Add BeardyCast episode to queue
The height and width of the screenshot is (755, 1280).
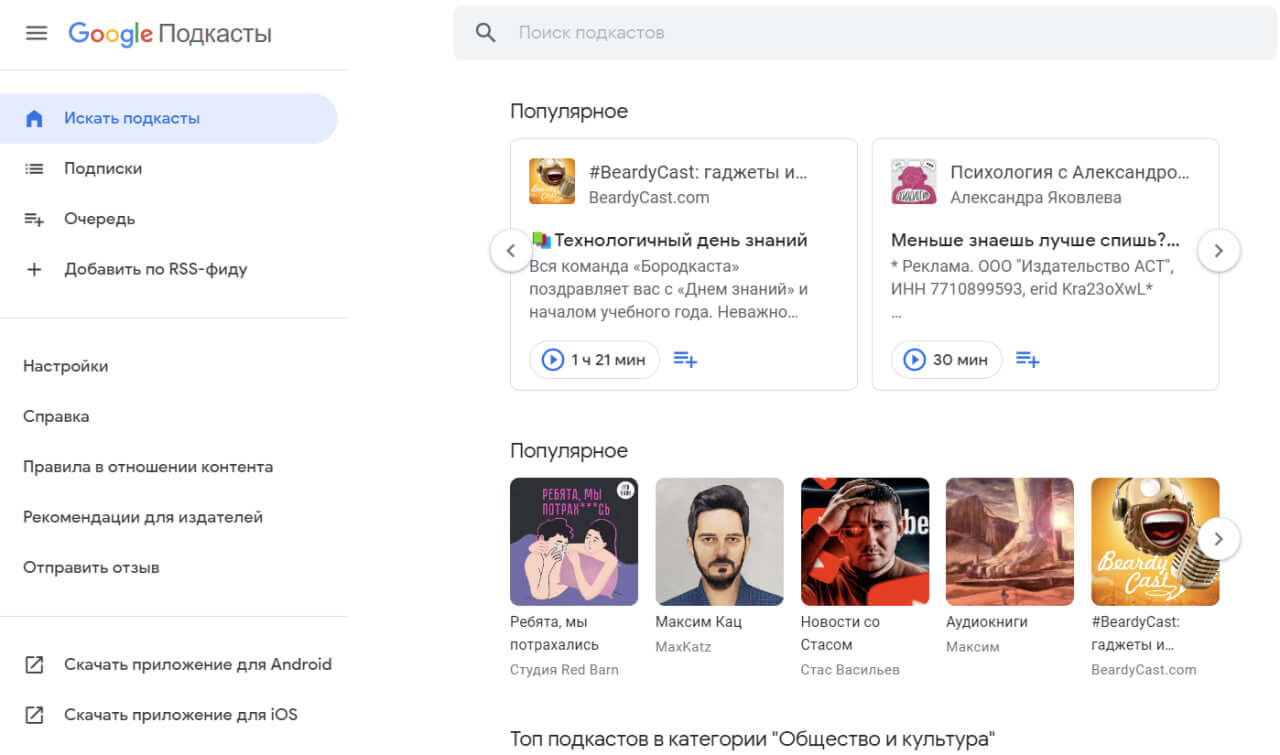tap(685, 359)
